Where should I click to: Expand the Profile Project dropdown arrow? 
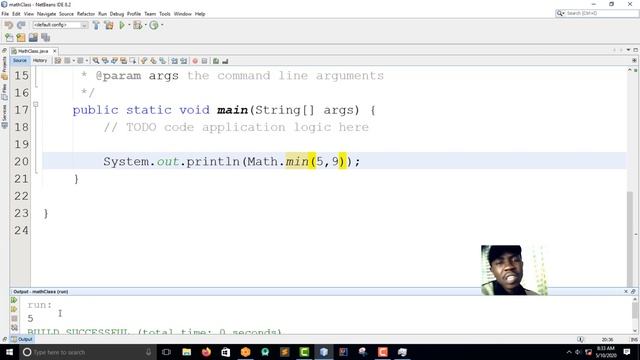coord(162,25)
